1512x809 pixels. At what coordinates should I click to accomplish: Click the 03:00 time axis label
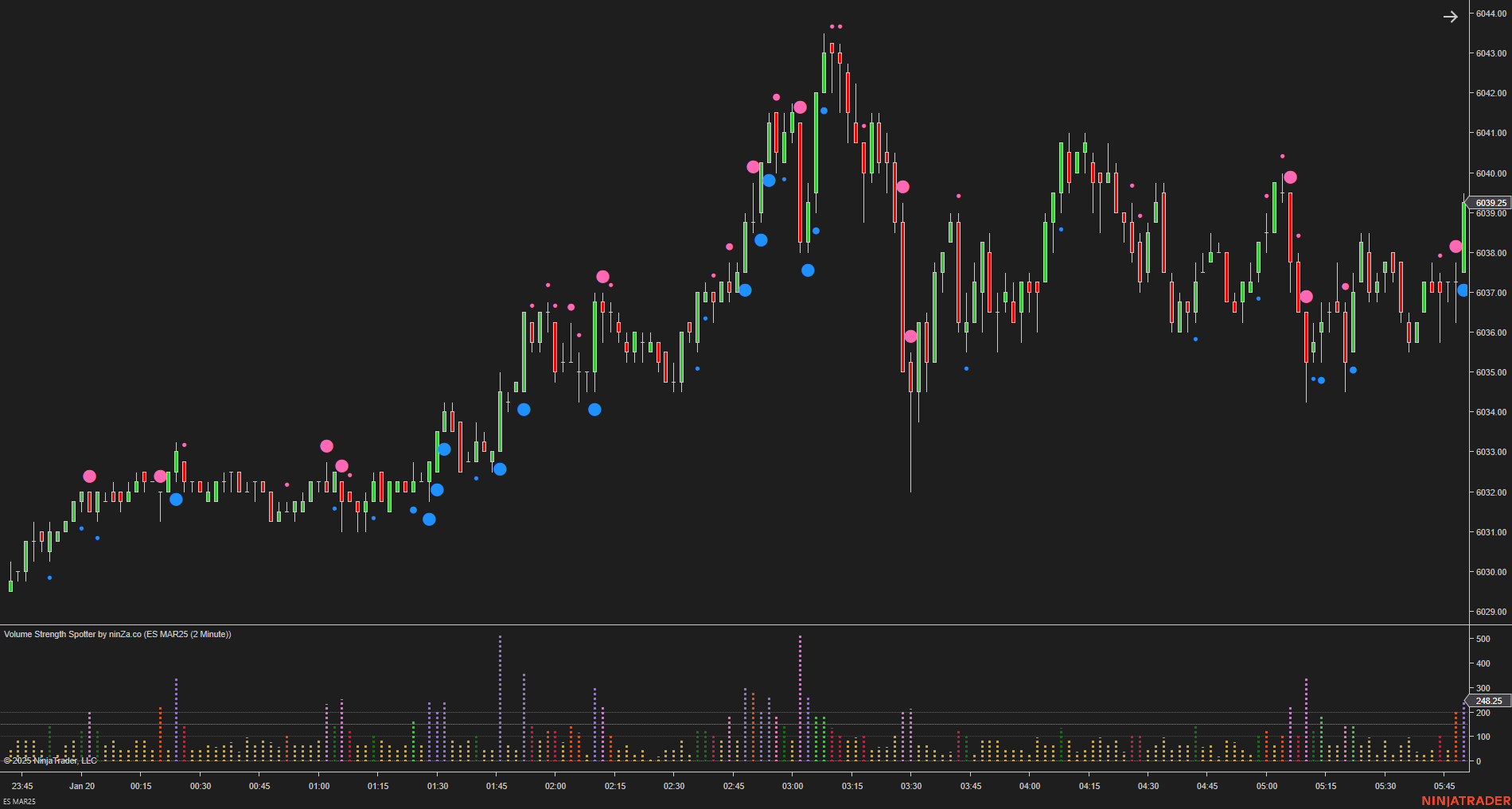[793, 786]
